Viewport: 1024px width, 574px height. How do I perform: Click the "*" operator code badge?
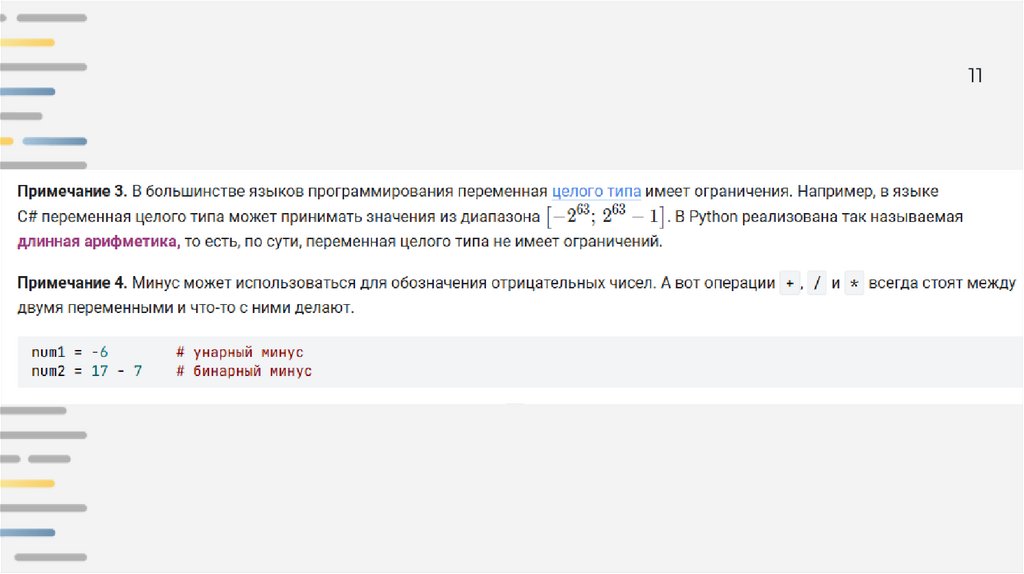point(854,284)
